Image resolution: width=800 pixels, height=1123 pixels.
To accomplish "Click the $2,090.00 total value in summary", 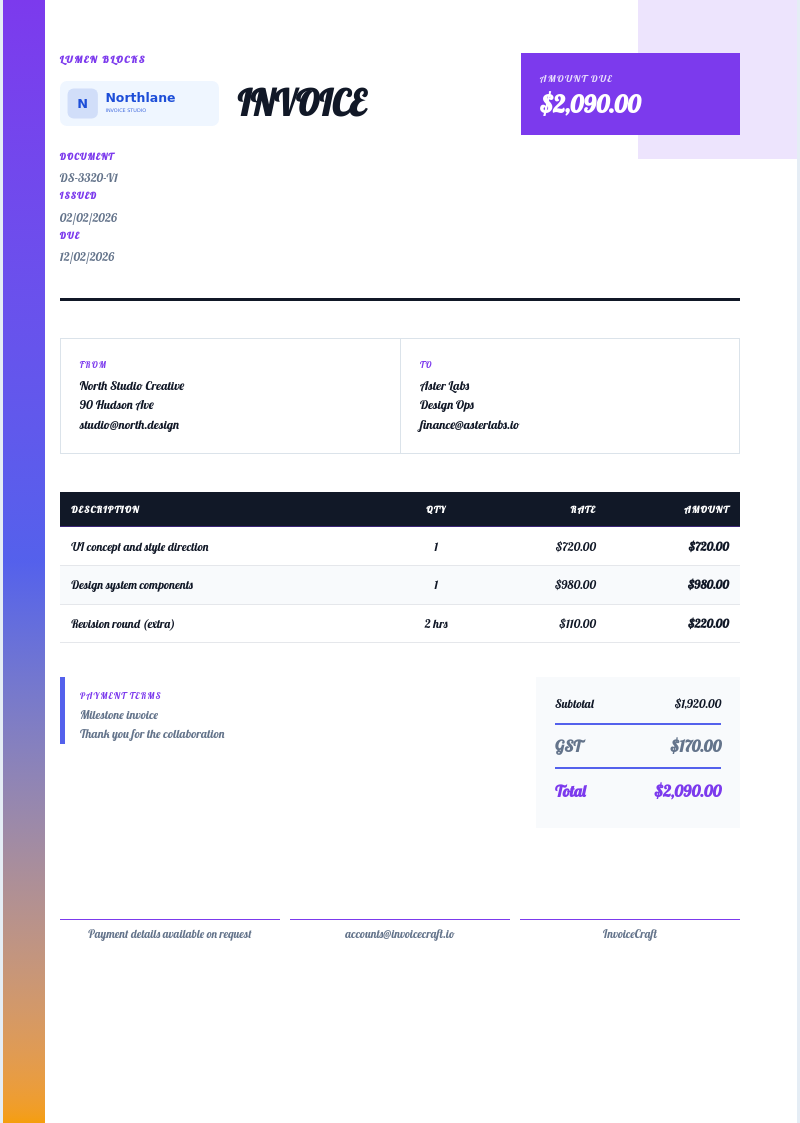I will 688,791.
